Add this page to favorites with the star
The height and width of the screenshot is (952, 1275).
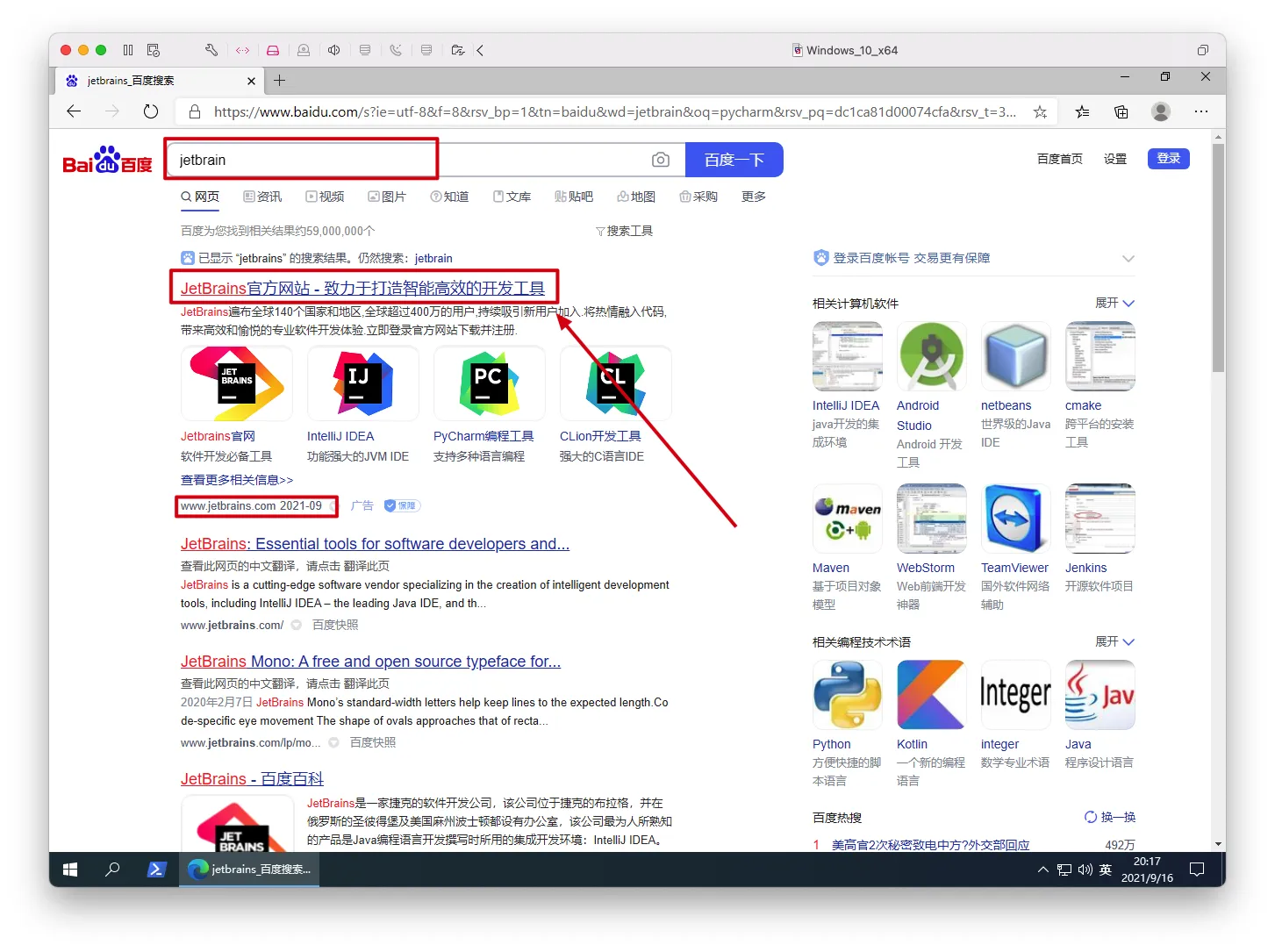click(x=1040, y=111)
